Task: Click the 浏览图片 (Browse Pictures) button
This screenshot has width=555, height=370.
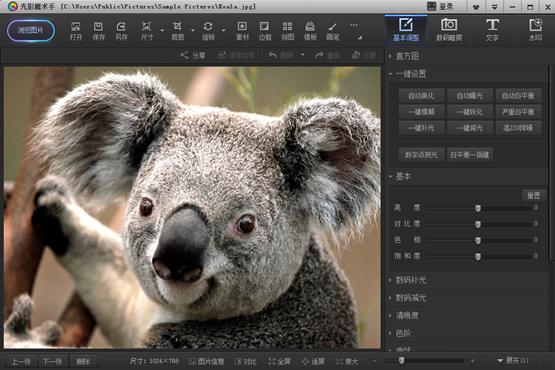Action: [31, 30]
